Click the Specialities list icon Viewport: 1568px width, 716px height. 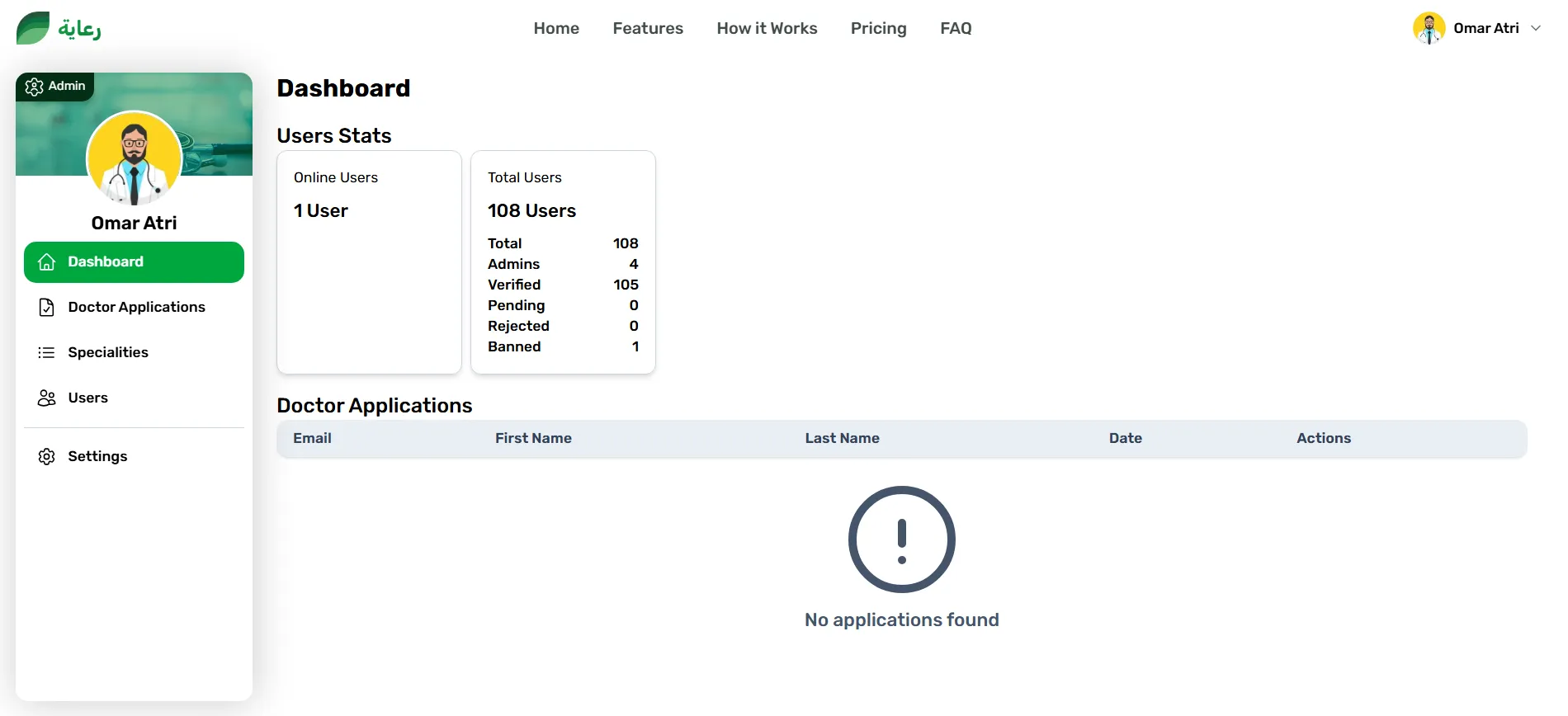[47, 352]
